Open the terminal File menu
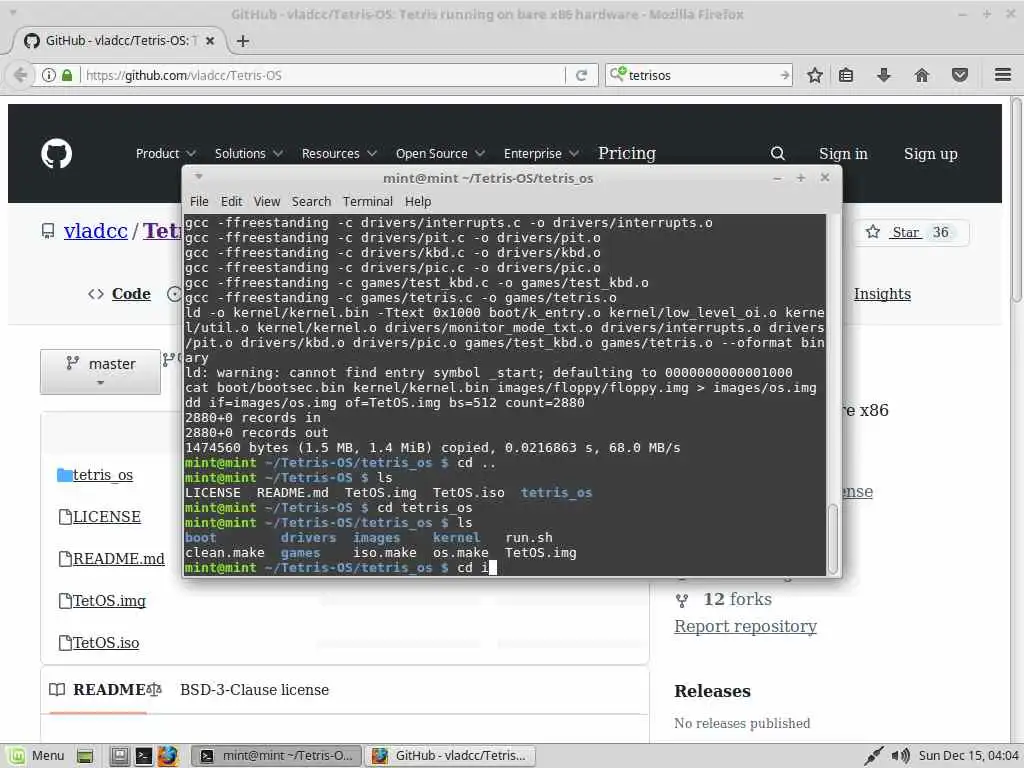Viewport: 1024px width, 768px height. 199,201
